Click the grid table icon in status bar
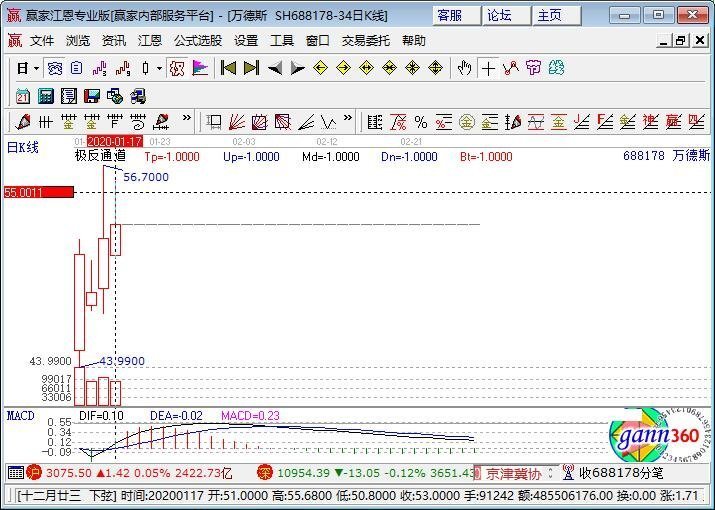 (16, 473)
